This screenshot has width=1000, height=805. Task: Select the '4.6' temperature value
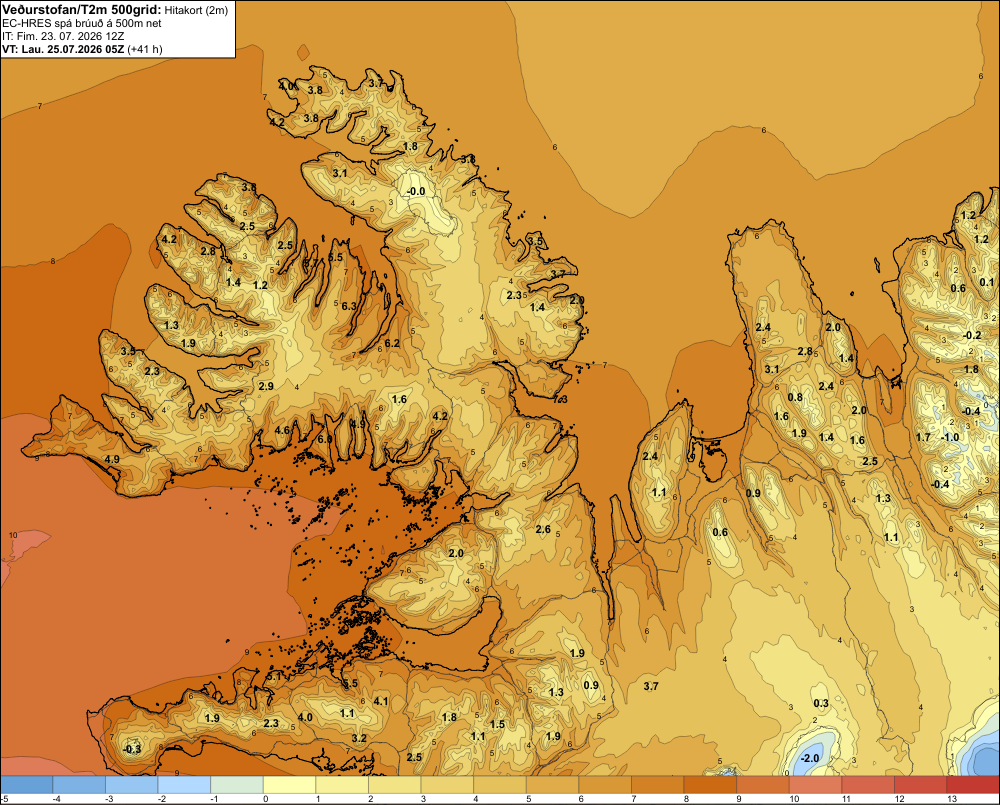[x=282, y=430]
